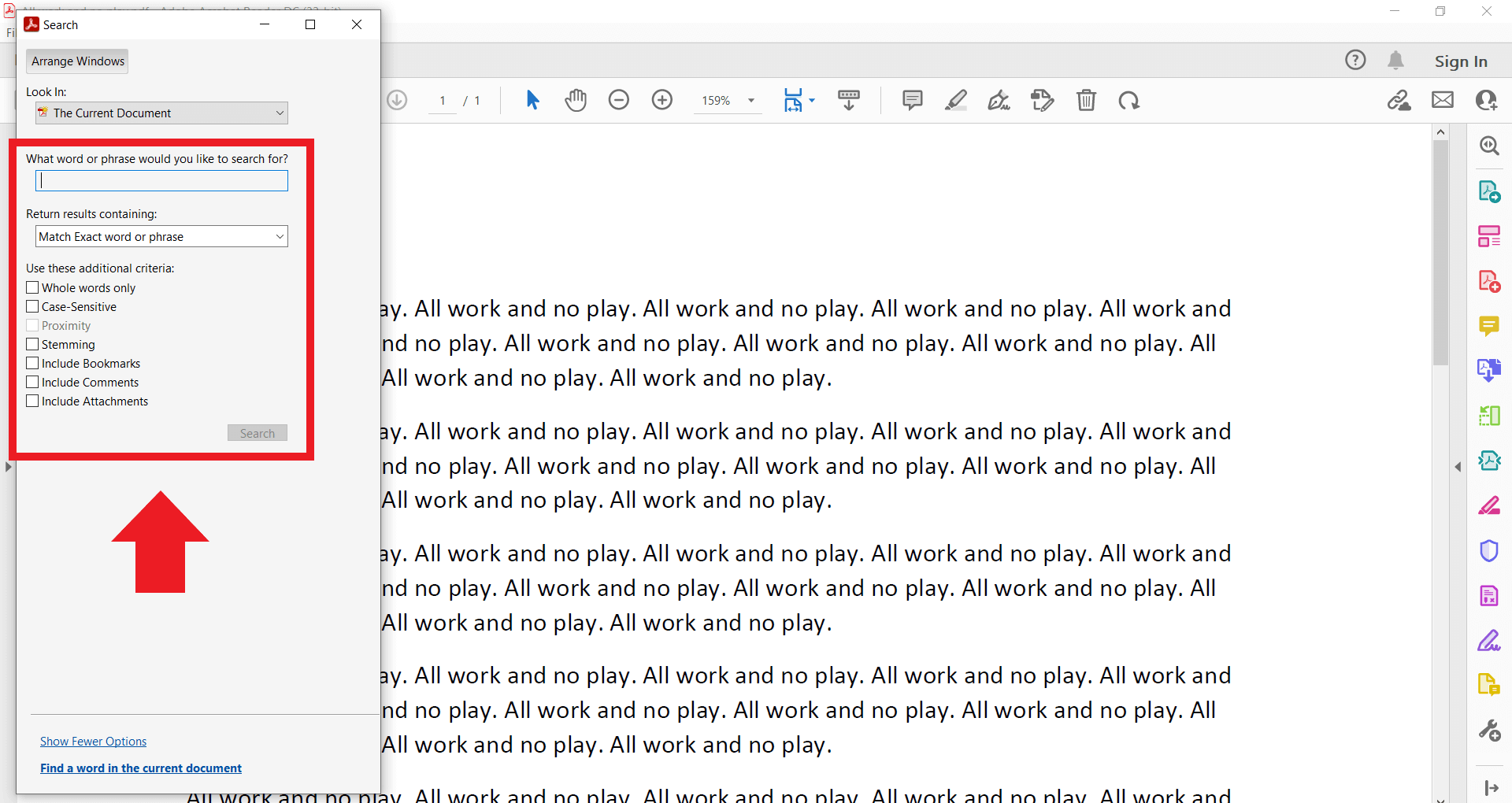Enable Case-Sensitive search
This screenshot has width=1512, height=803.
32,306
